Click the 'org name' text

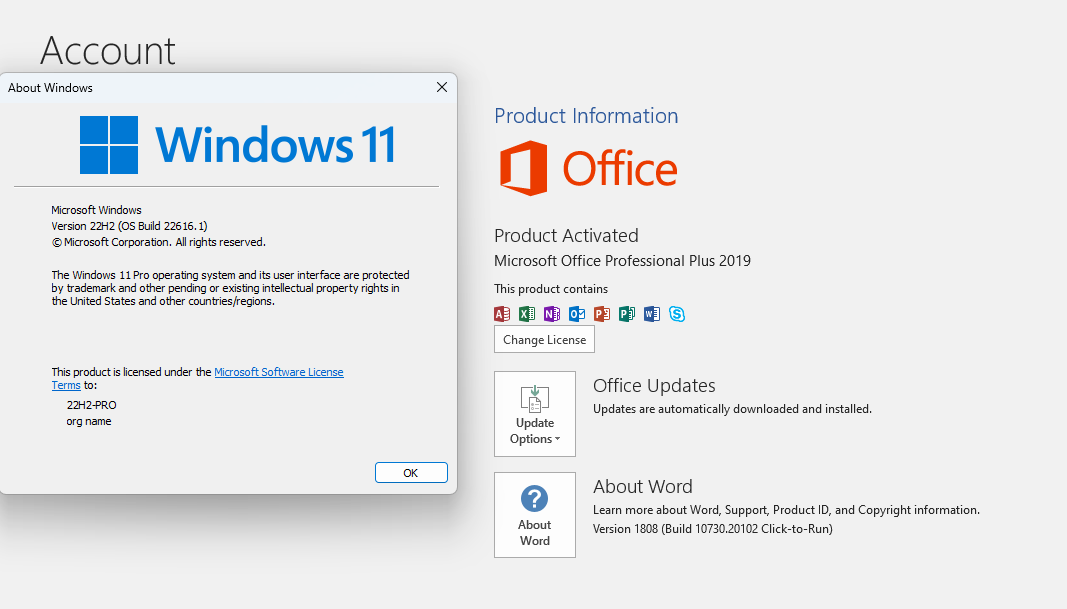89,421
